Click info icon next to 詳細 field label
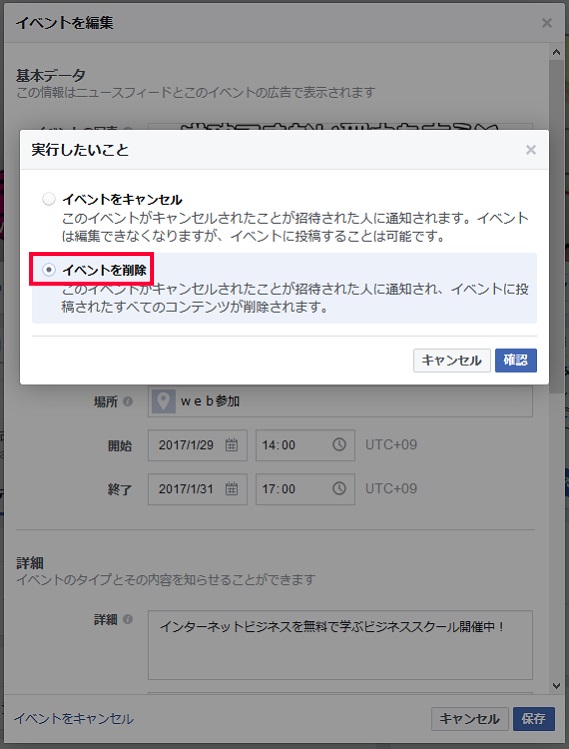569x749 pixels. [x=128, y=620]
